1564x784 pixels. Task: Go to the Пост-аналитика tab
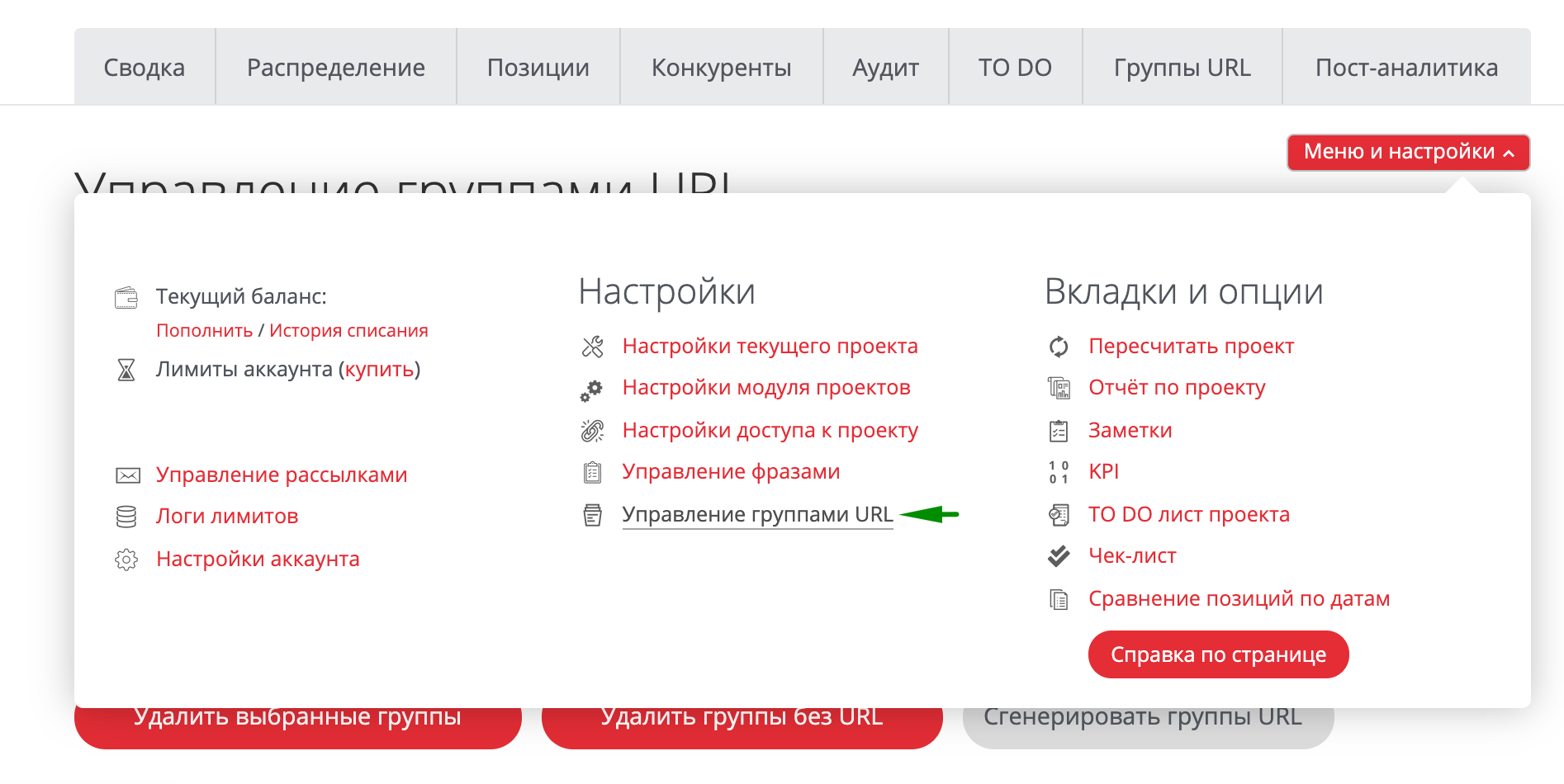(1405, 68)
